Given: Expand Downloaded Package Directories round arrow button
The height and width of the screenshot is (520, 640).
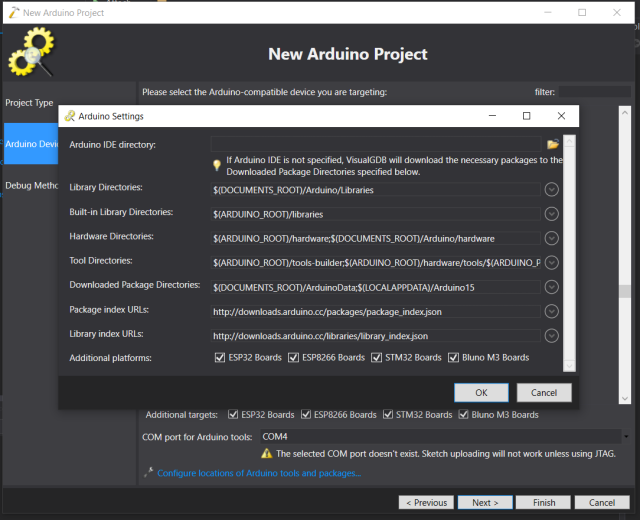Looking at the screenshot, I should click(551, 287).
